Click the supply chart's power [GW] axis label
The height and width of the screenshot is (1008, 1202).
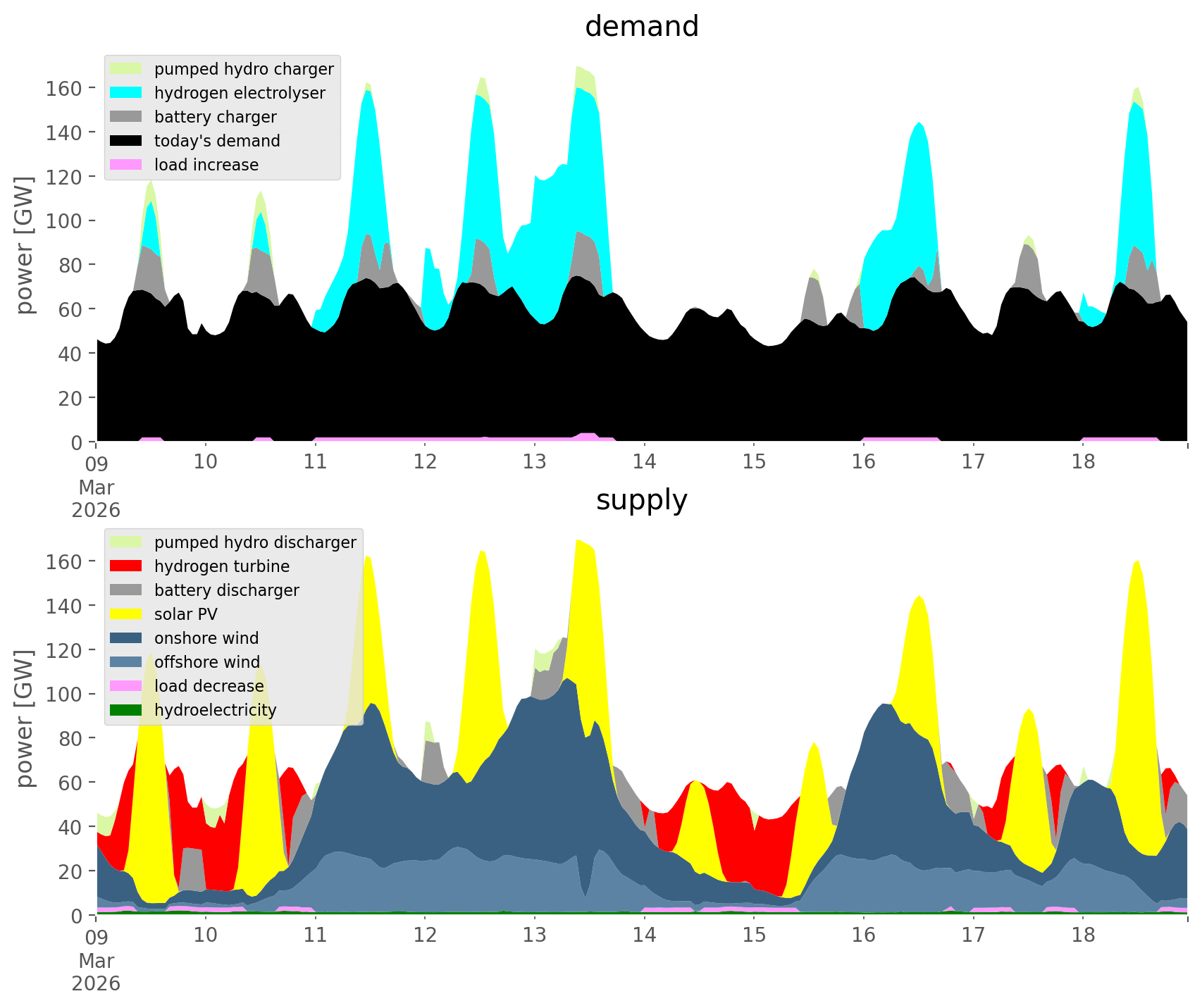[x=25, y=718]
